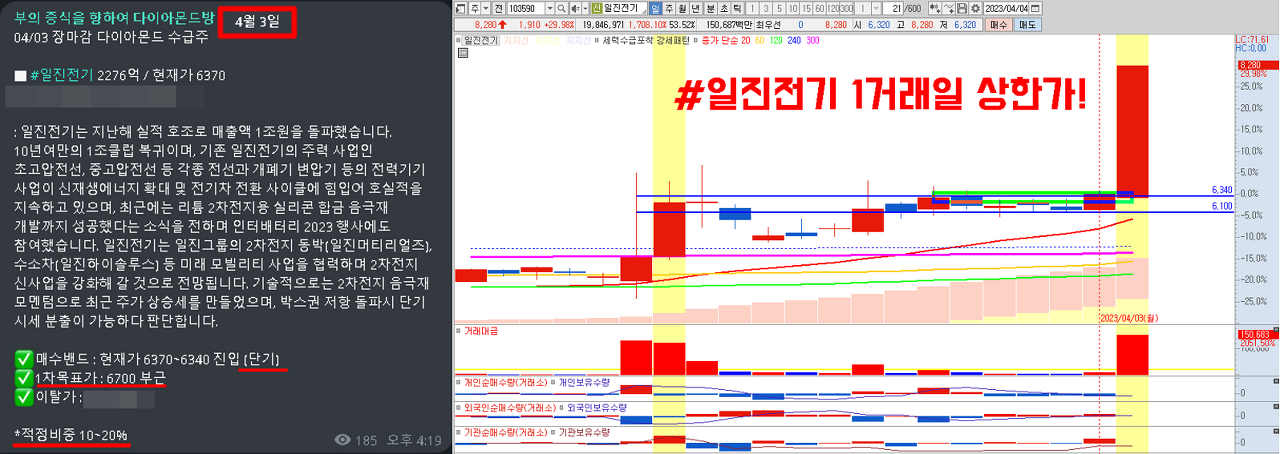Viewport: 1280px width, 454px height.
Task: Select the 년 yearly period tab
Action: coord(696,8)
